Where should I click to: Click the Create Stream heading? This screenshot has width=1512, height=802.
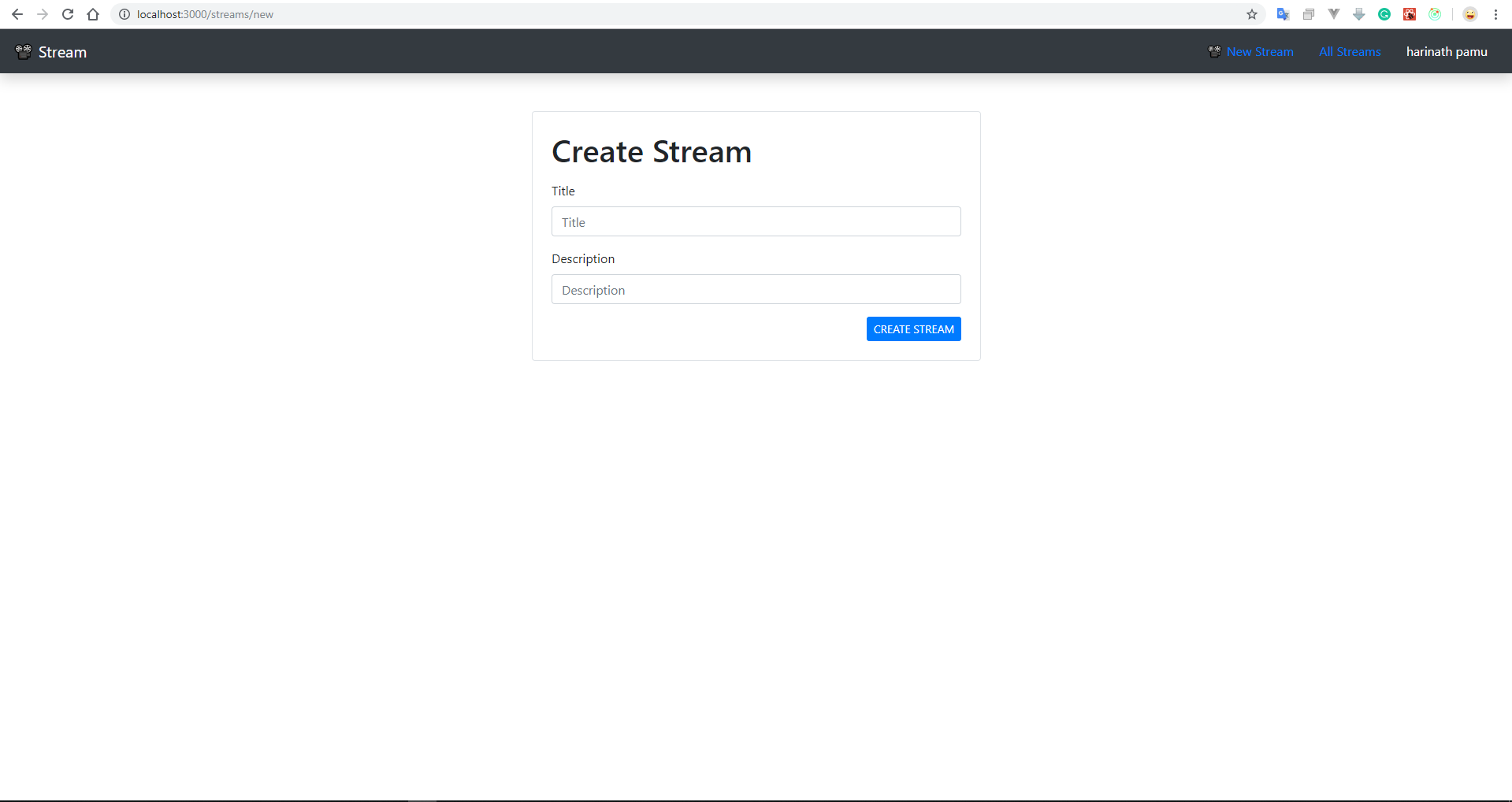point(652,151)
